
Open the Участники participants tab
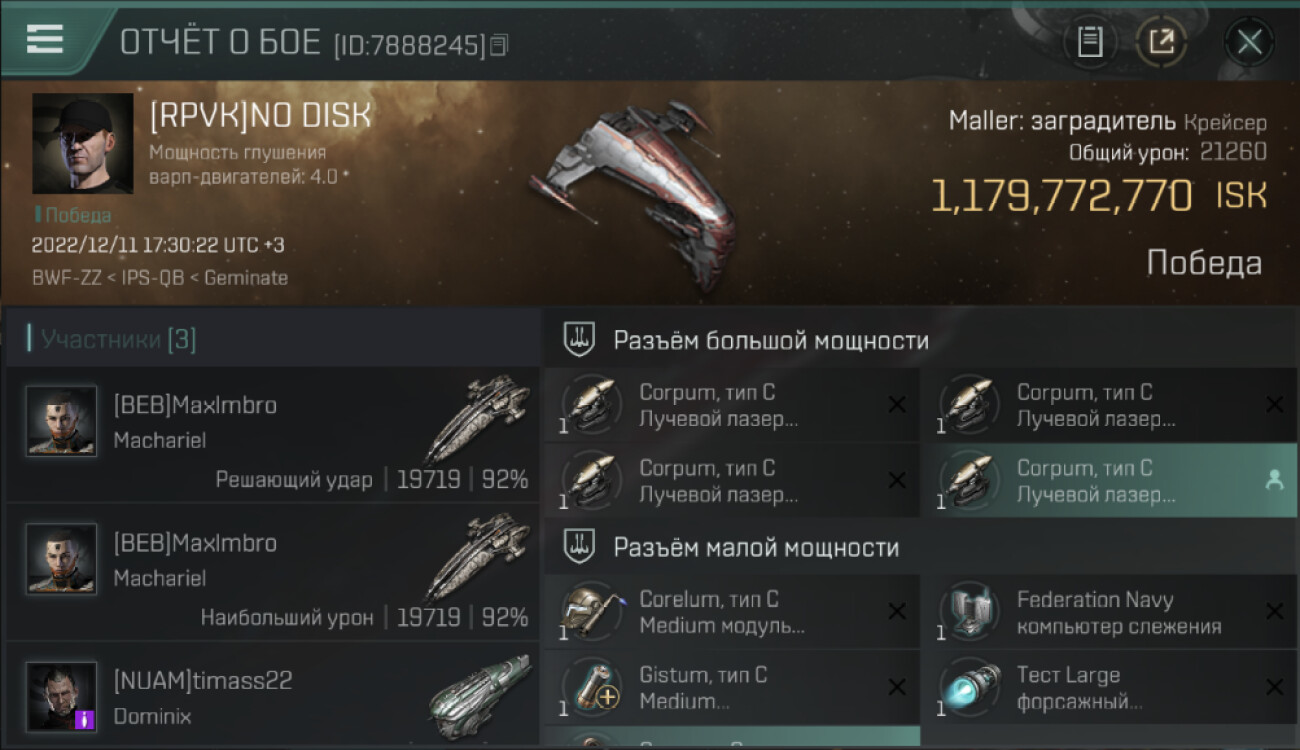point(112,339)
